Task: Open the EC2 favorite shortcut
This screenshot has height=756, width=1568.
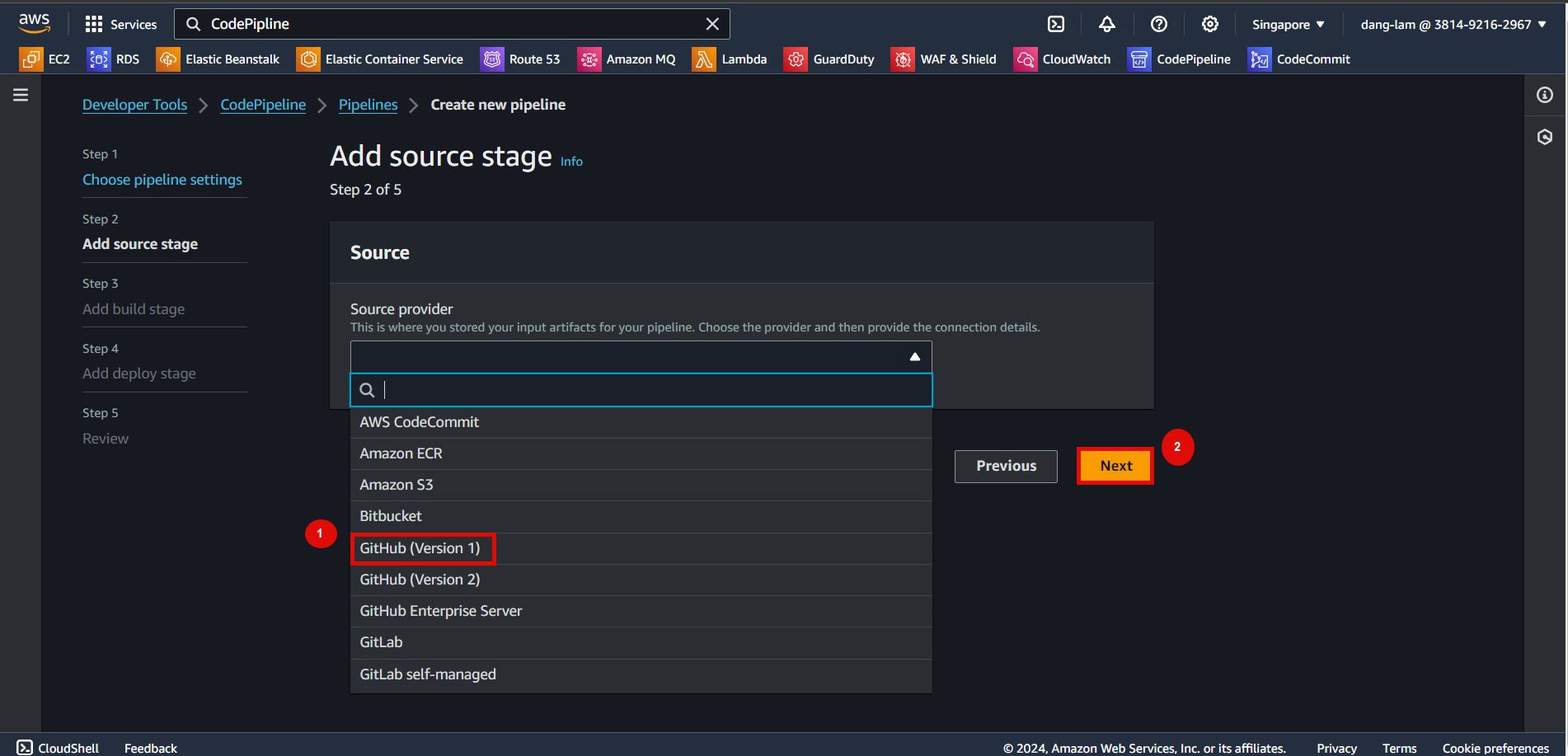Action: pyautogui.click(x=45, y=59)
